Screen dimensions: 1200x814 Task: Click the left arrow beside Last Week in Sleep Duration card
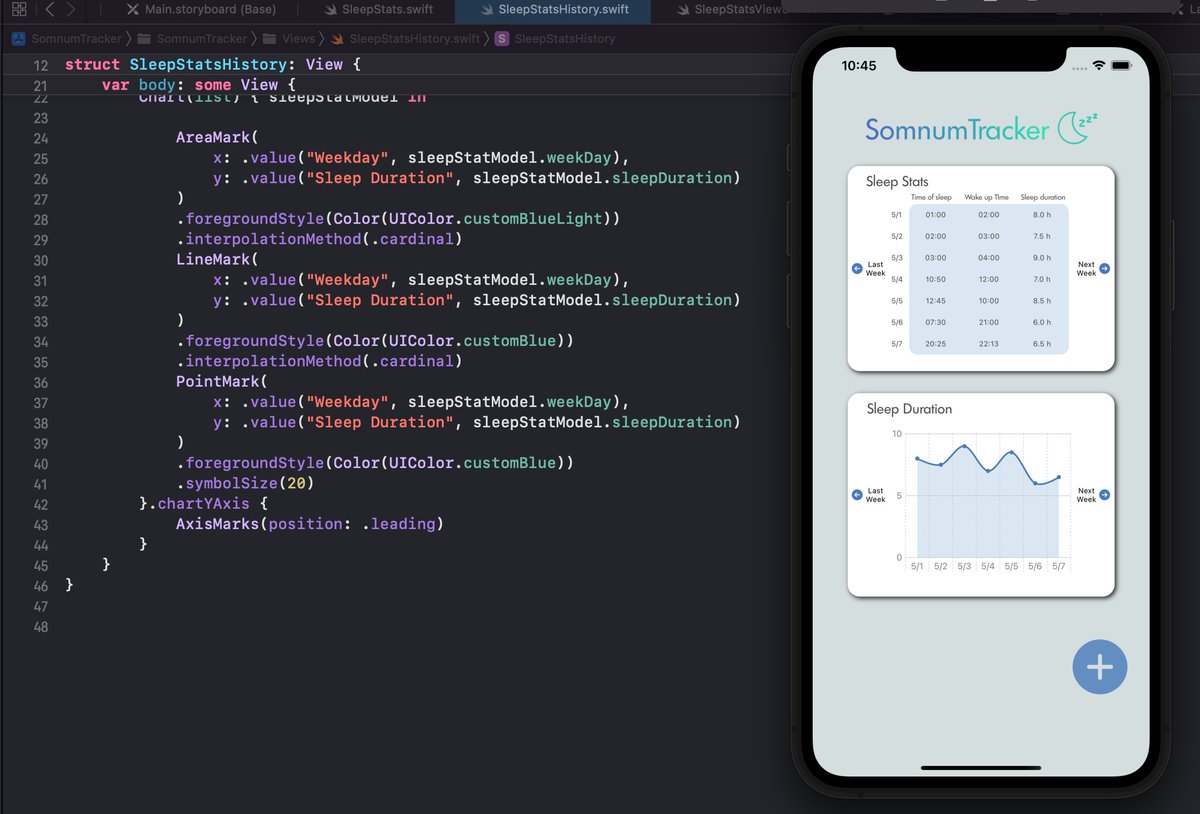pyautogui.click(x=857, y=495)
